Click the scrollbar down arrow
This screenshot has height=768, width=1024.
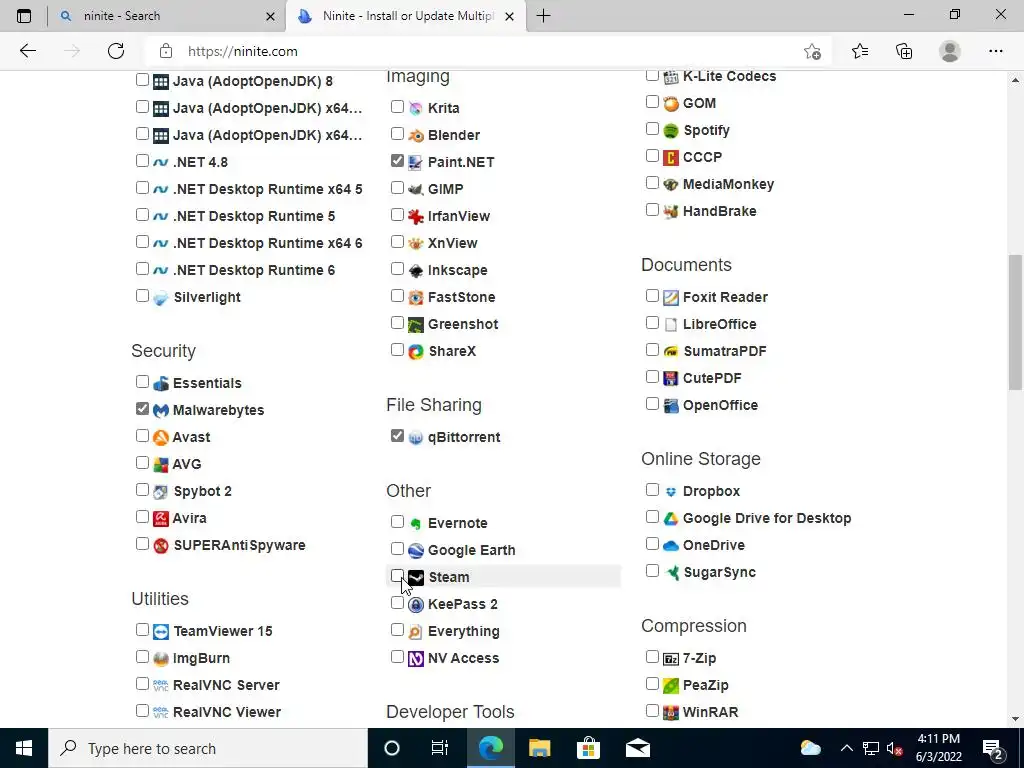point(1016,719)
